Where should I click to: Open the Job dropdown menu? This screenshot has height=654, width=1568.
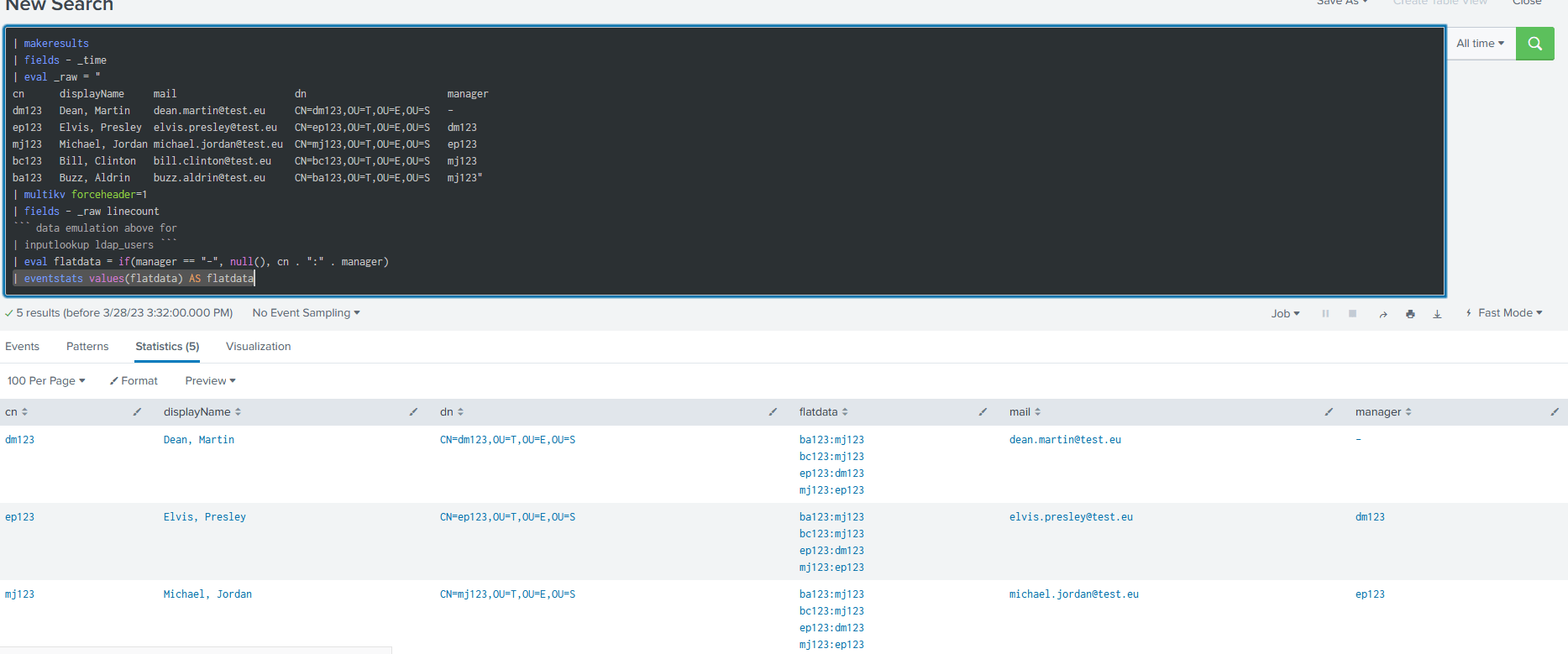tap(1285, 313)
